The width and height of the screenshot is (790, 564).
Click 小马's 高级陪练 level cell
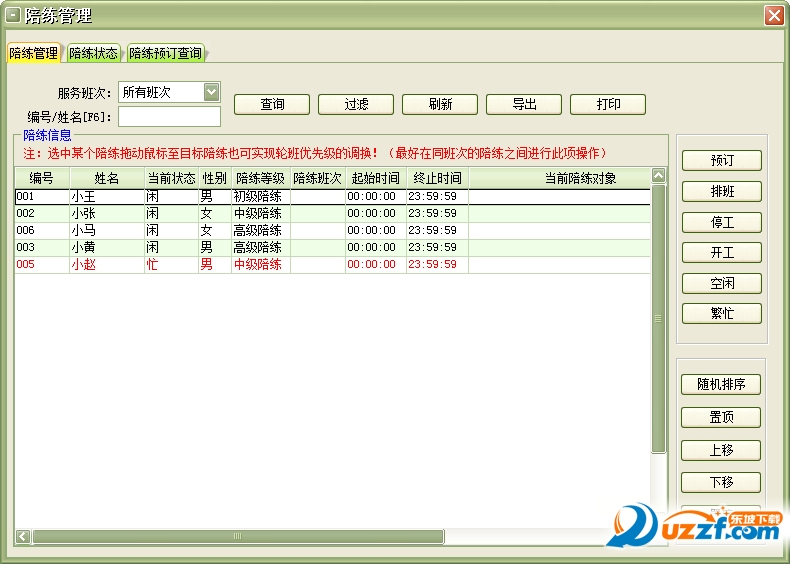tap(260, 231)
